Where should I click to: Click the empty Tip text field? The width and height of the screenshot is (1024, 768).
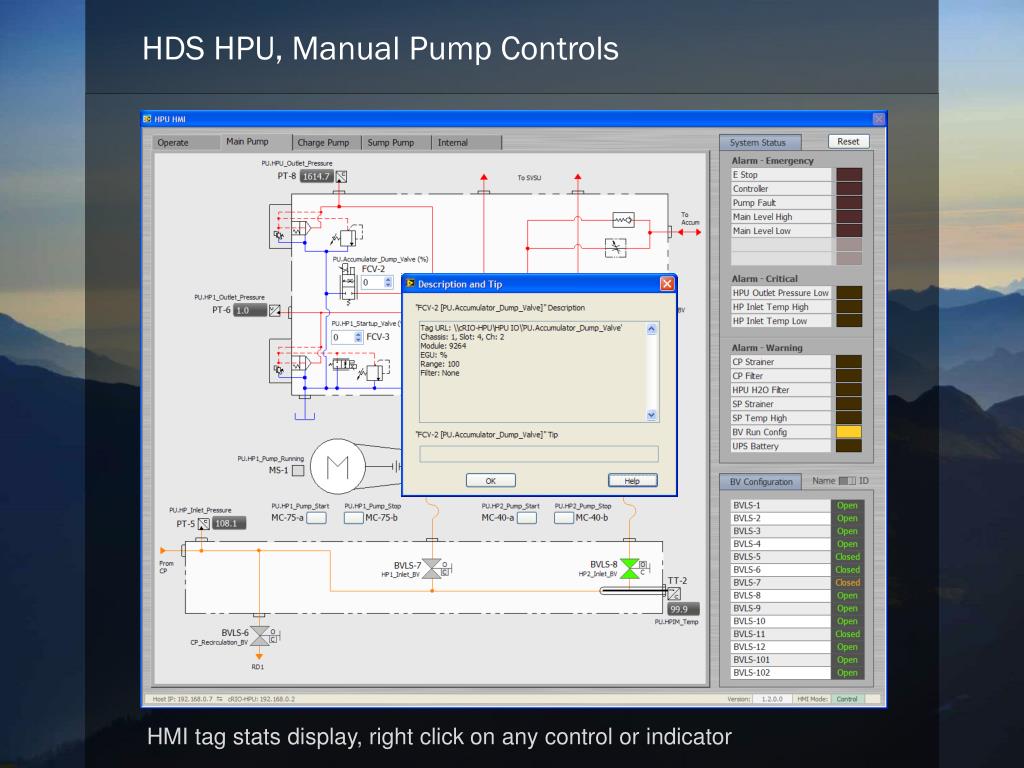(539, 454)
